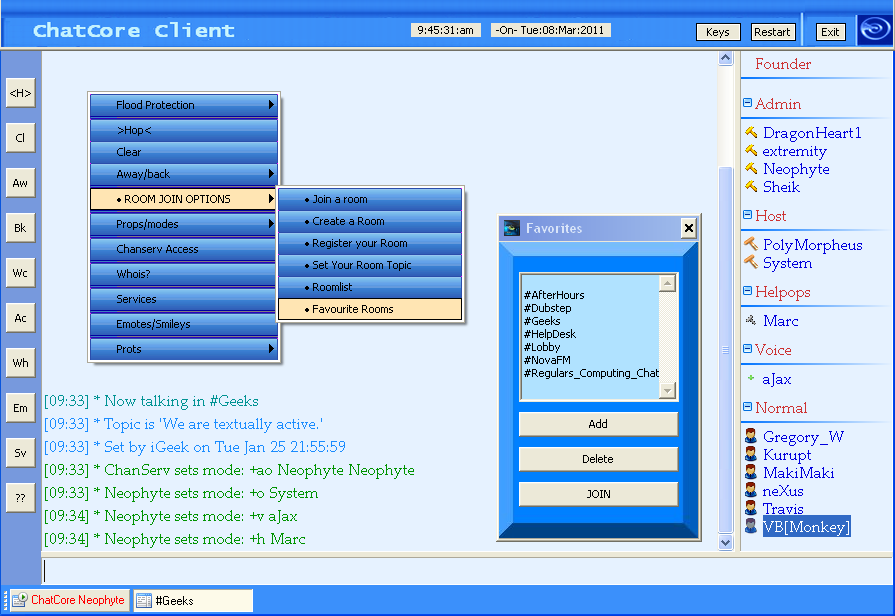Click the user avatar beside MakiMaki
Image resolution: width=895 pixels, height=616 pixels.
tap(751, 472)
